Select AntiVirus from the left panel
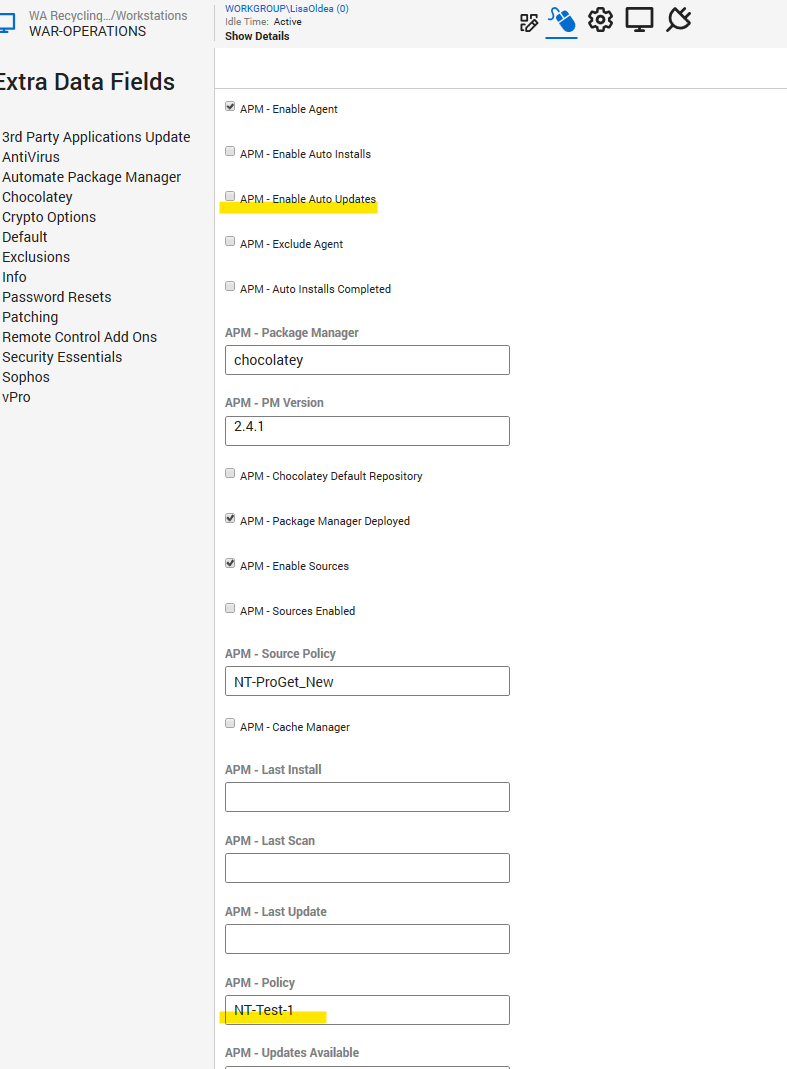The height and width of the screenshot is (1069, 787). (x=30, y=157)
